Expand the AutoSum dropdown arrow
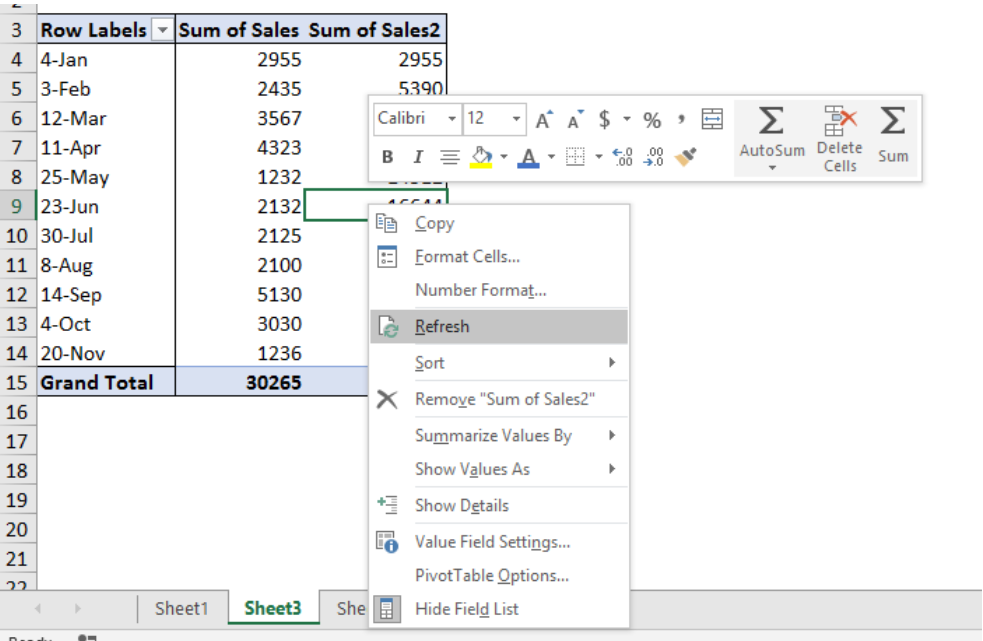Viewport: 983px width, 641px height. [x=772, y=168]
